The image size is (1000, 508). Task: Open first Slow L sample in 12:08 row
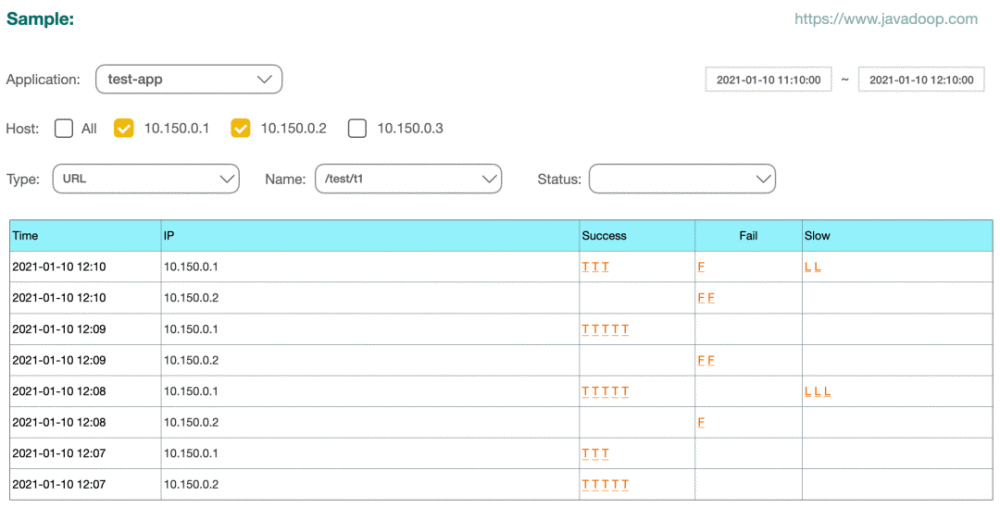pos(808,391)
